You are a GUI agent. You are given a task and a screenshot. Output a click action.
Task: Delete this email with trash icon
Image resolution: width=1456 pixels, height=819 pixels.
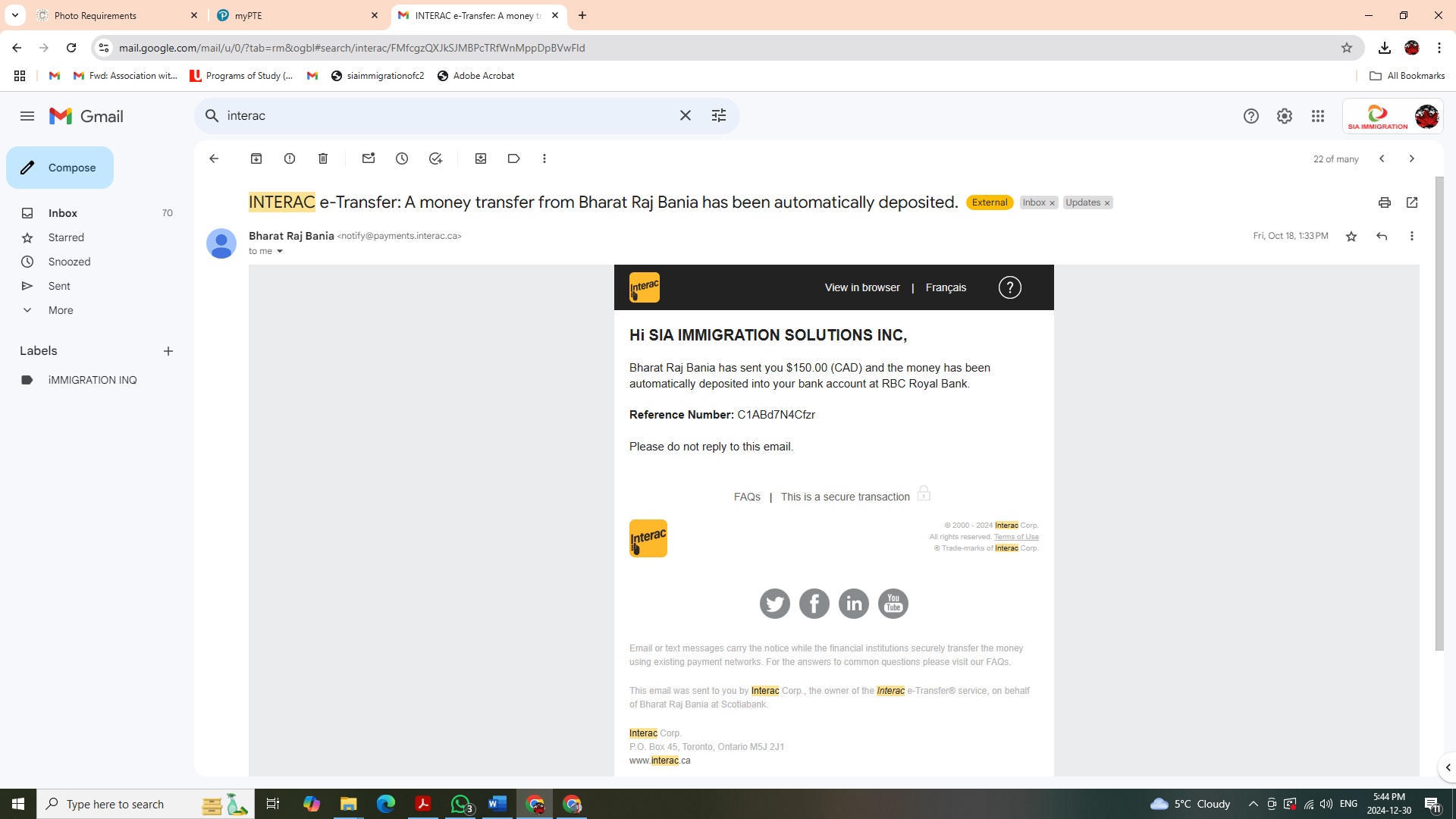323,158
